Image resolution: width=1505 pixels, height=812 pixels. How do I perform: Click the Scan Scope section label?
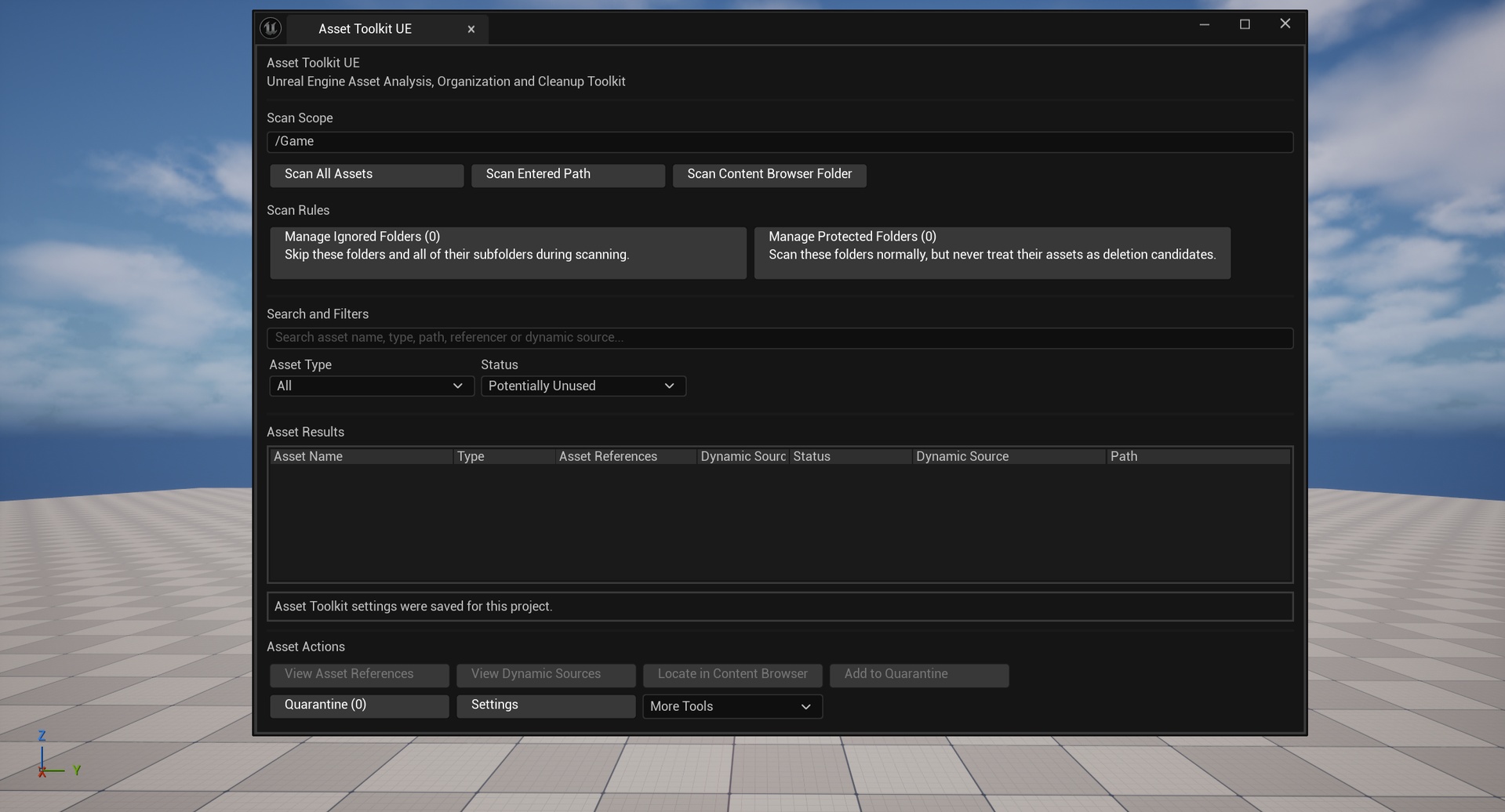click(300, 118)
